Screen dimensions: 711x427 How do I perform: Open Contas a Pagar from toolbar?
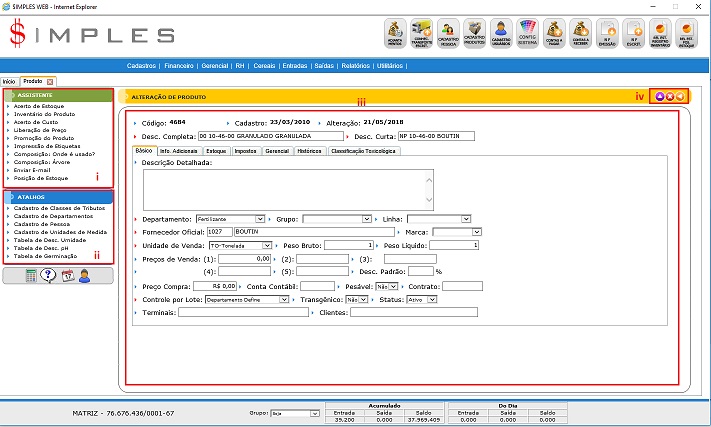tap(556, 34)
